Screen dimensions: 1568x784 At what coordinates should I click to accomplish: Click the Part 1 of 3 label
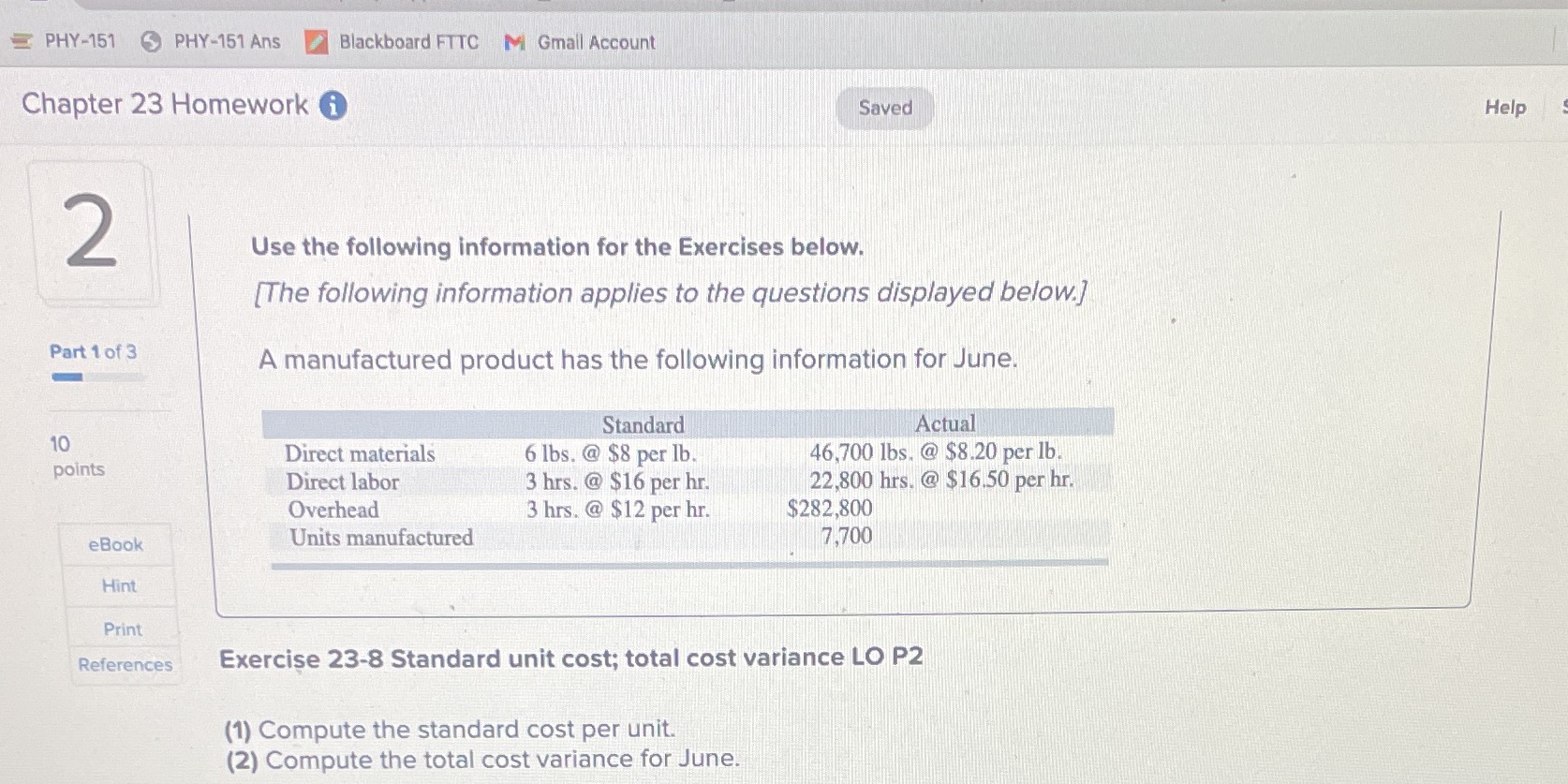(x=93, y=351)
